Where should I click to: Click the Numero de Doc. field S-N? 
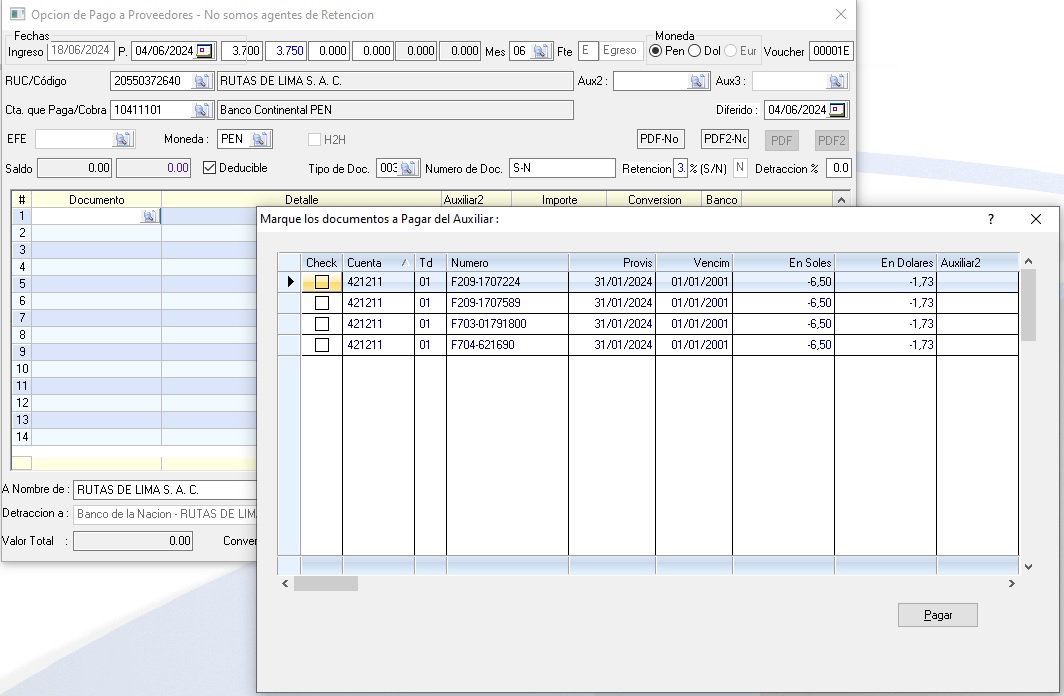pyautogui.click(x=562, y=168)
